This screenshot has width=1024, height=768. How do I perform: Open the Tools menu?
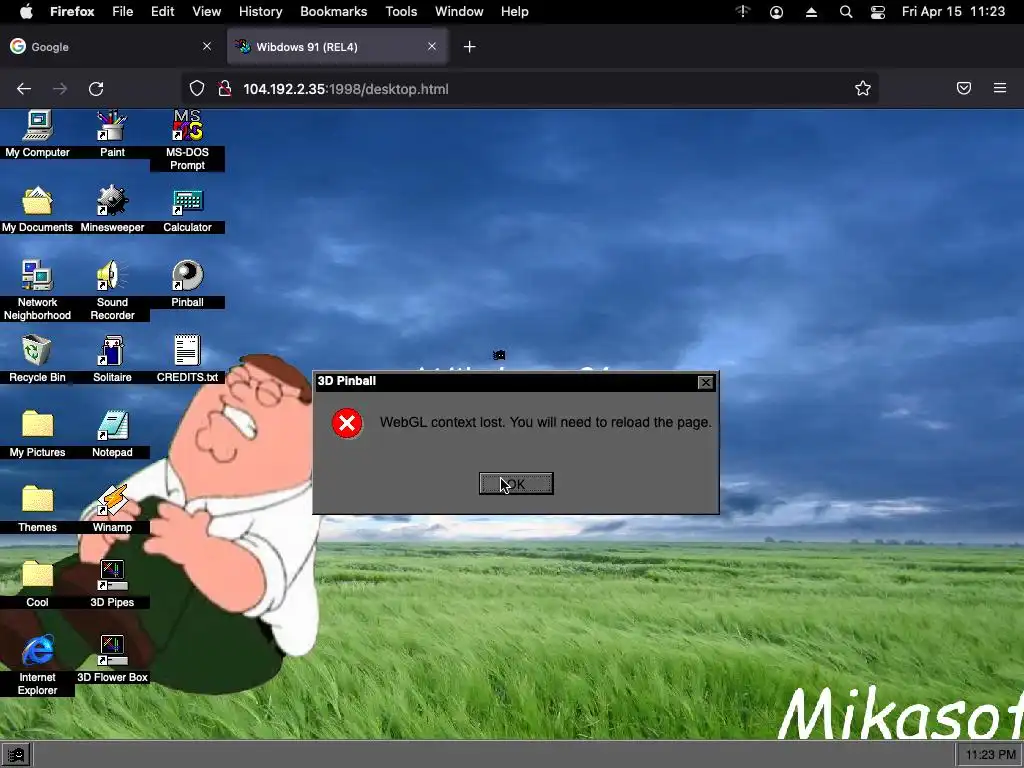coord(401,12)
